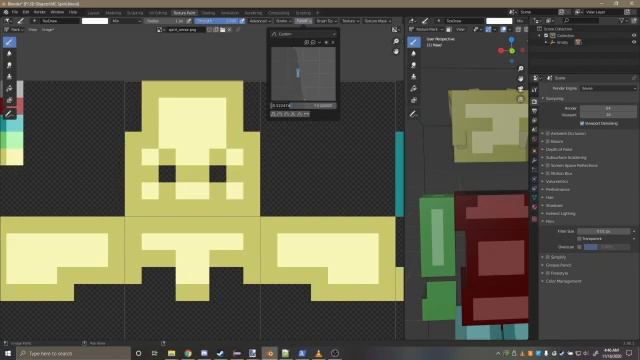
Task: Expand the Color Management panel
Action: click(563, 281)
